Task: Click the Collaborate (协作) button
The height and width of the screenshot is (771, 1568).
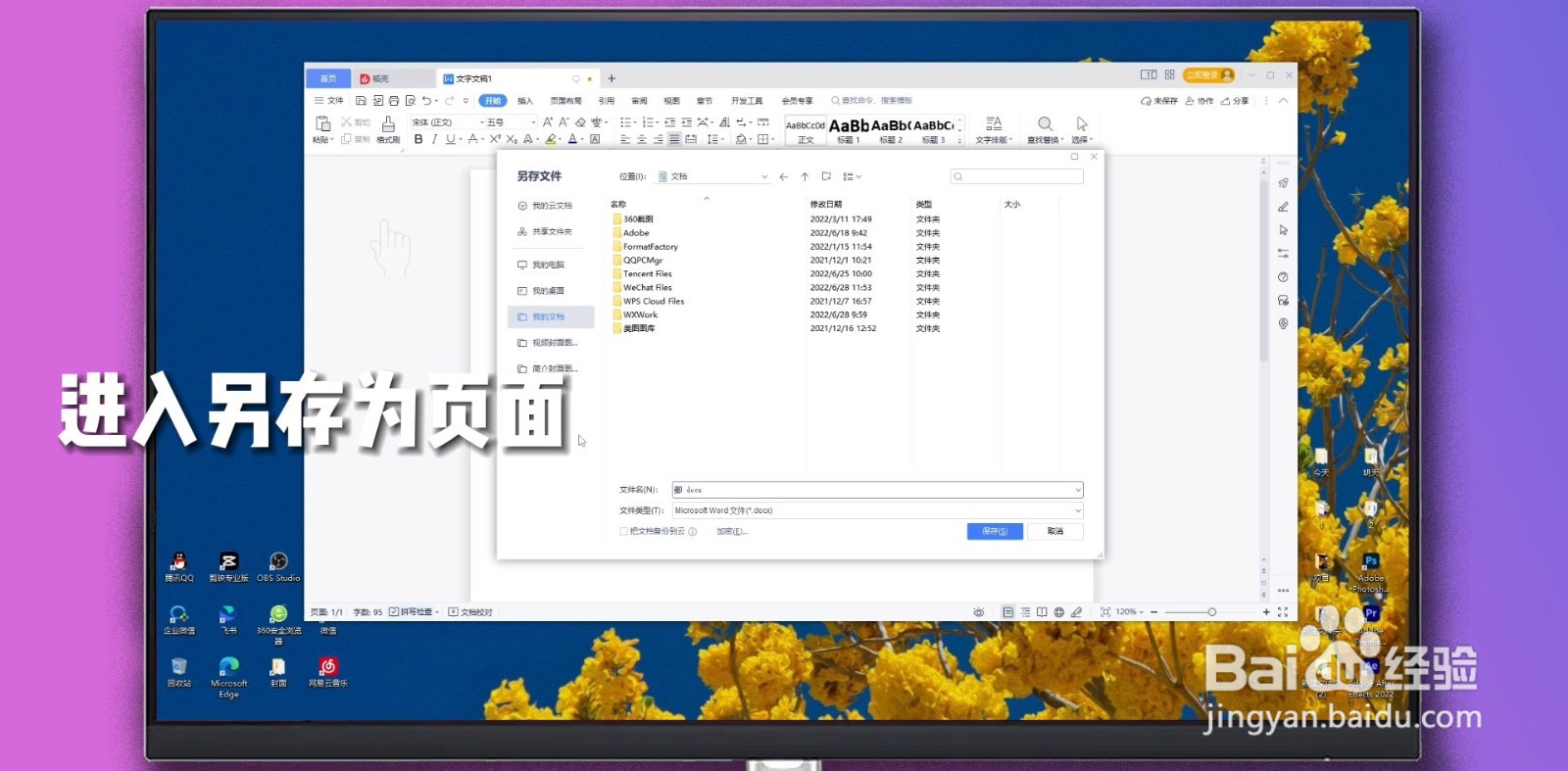Action: tap(1200, 101)
